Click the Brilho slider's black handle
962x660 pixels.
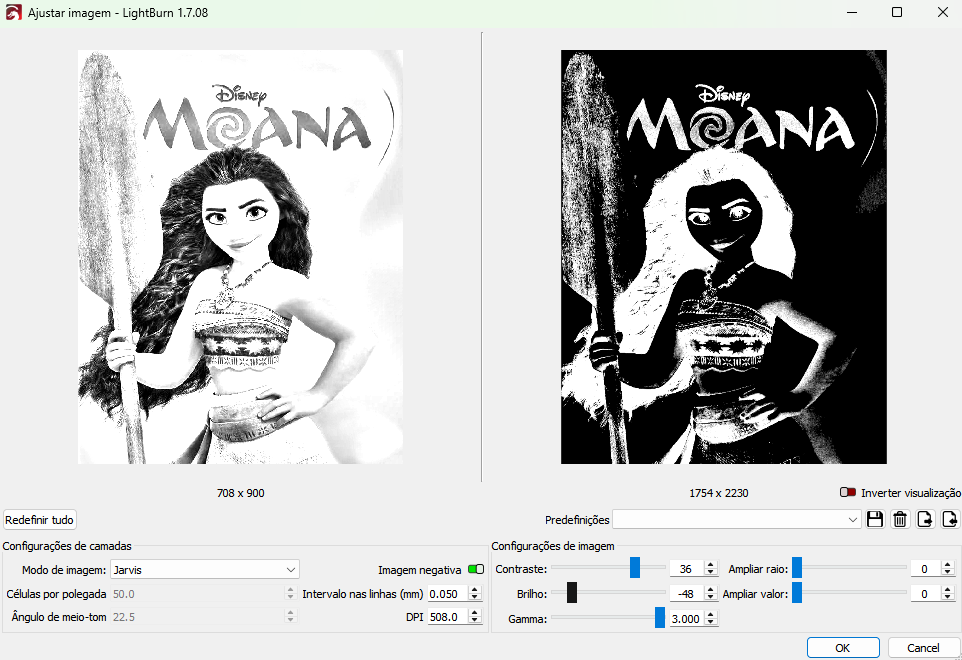(x=572, y=593)
